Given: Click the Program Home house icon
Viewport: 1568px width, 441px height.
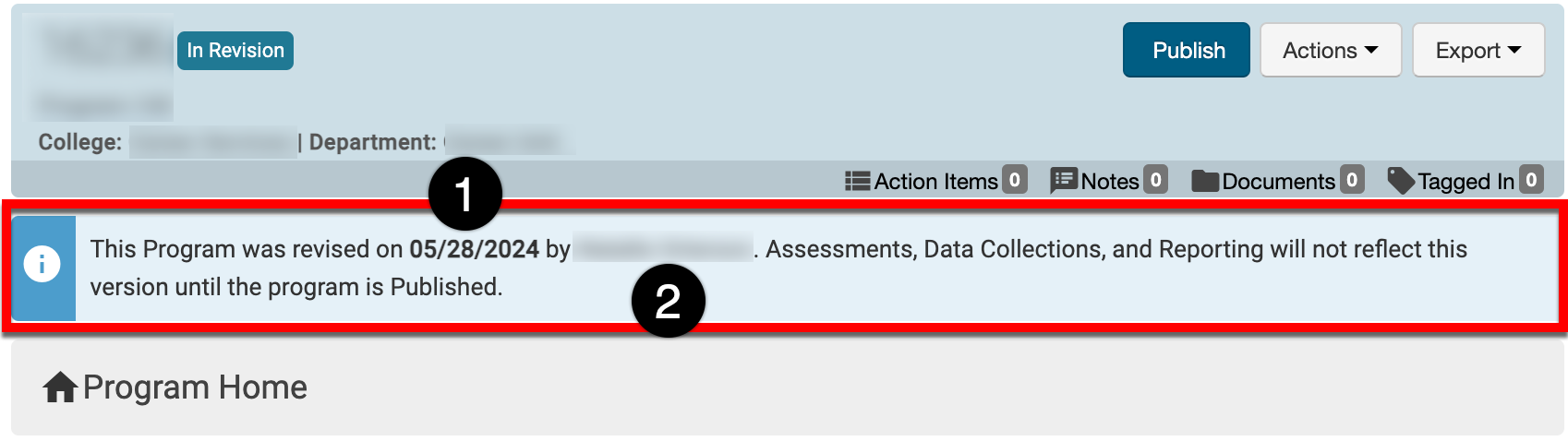Looking at the screenshot, I should point(60,387).
